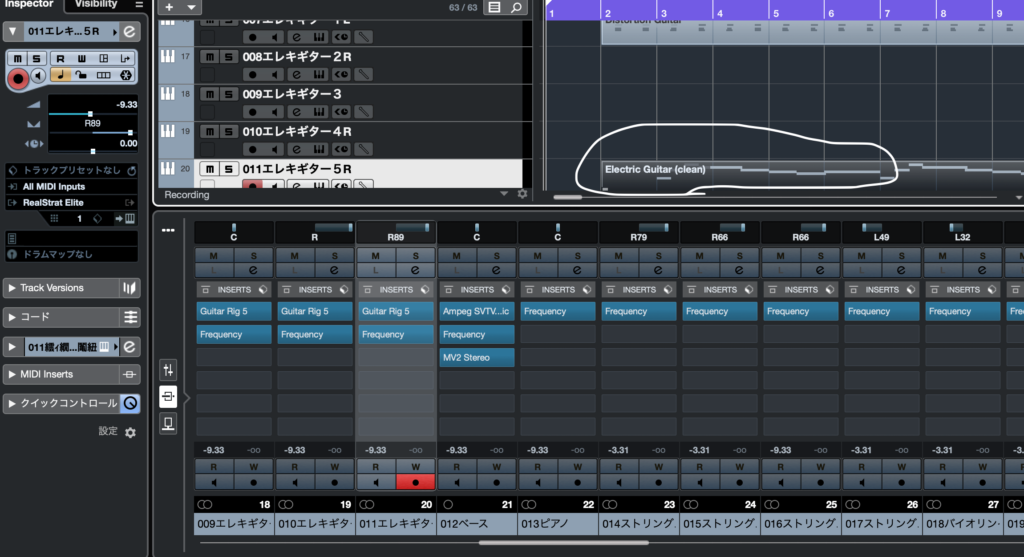Screen dimensions: 1024x557
Task: Mute track 009エレキギター3
Action: pos(209,94)
